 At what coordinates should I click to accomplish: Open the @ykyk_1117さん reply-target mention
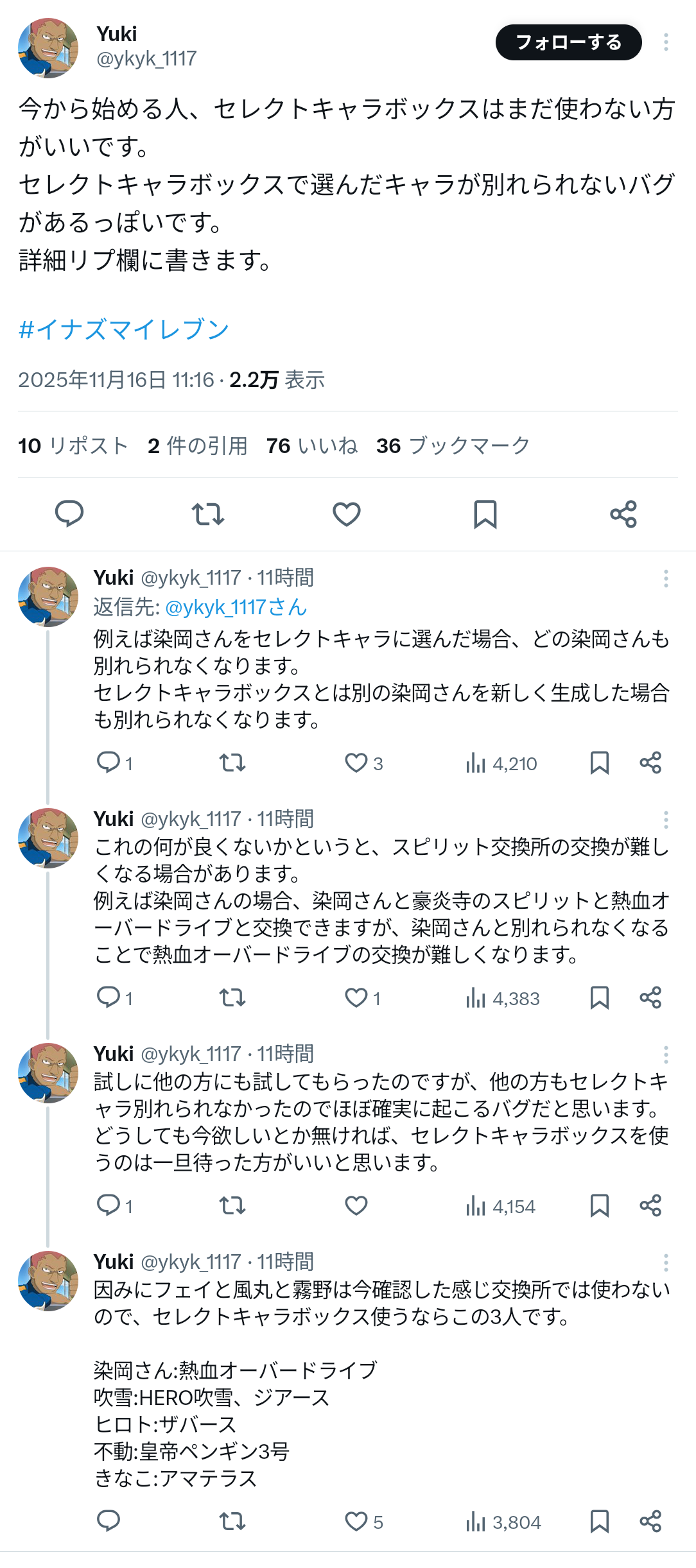click(236, 607)
